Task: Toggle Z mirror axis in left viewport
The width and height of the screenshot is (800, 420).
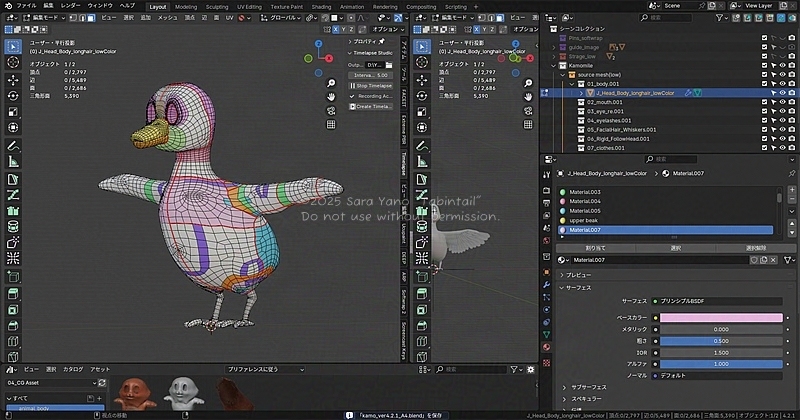Action: coord(351,30)
